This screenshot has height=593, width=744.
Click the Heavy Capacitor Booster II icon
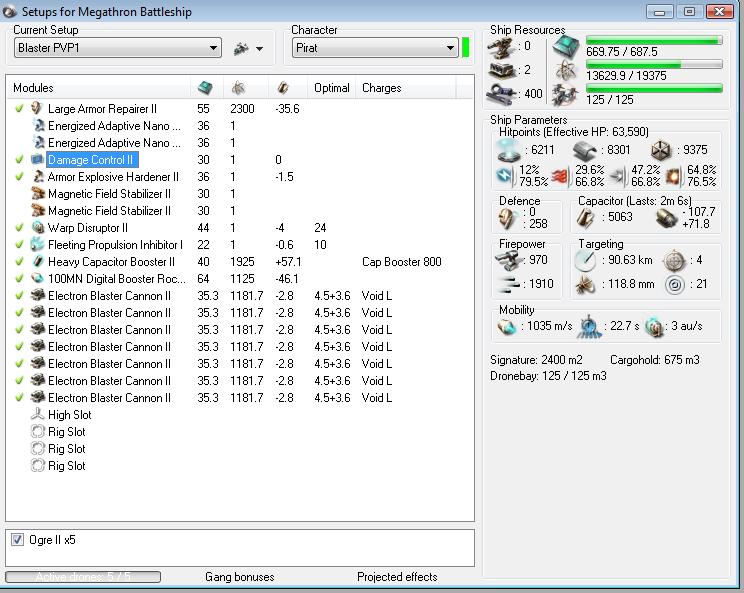click(37, 261)
